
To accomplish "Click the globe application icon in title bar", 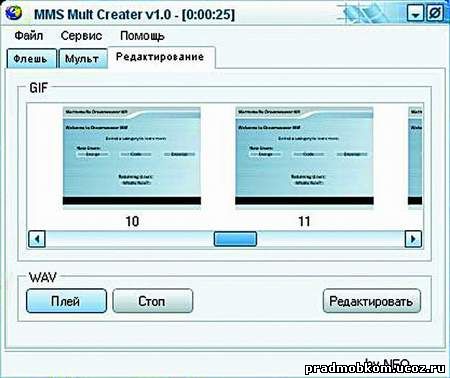I will click(x=14, y=12).
